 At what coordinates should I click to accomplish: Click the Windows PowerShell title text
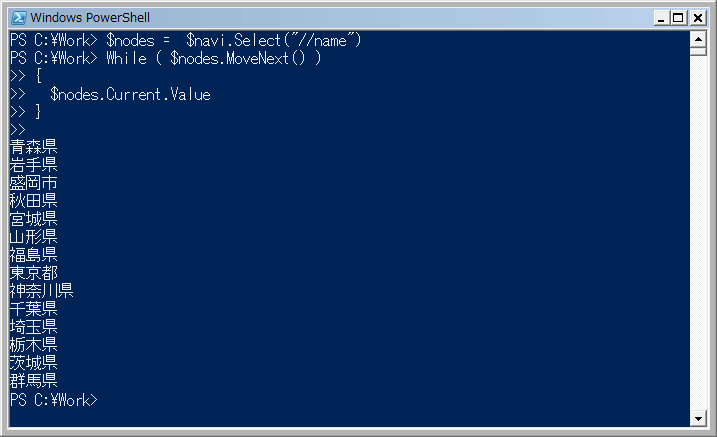click(90, 18)
